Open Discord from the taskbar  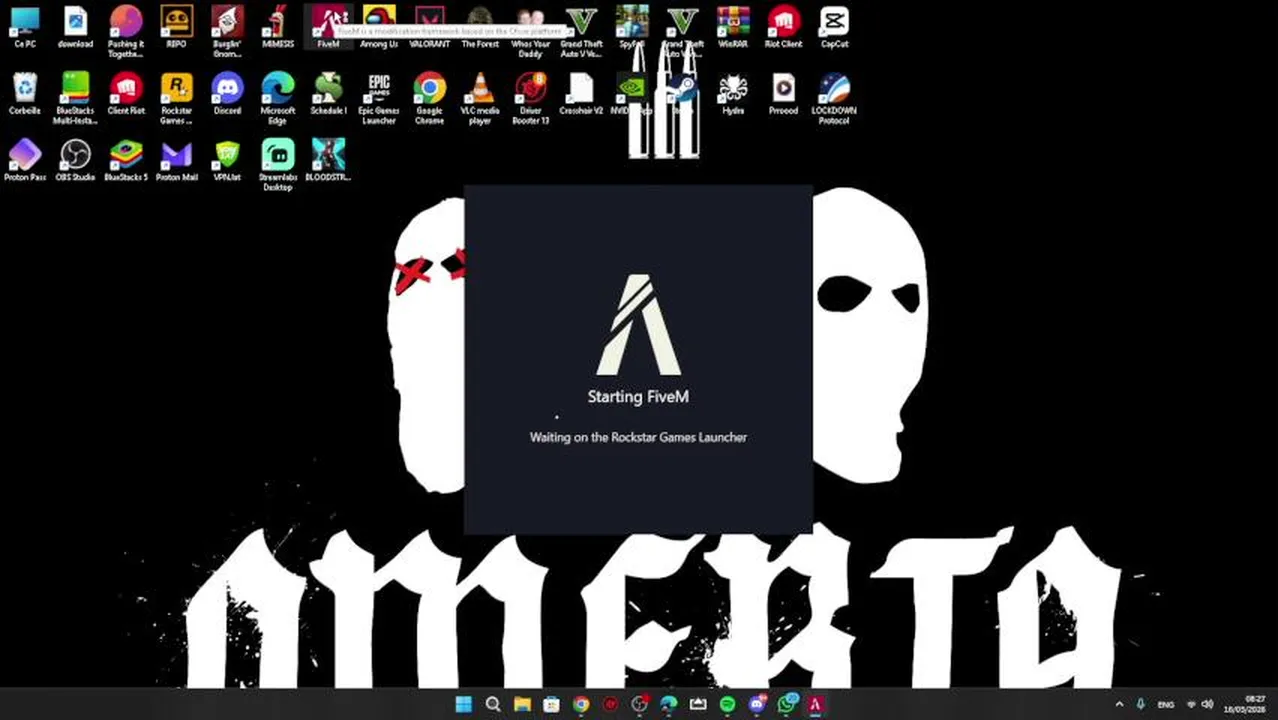757,705
